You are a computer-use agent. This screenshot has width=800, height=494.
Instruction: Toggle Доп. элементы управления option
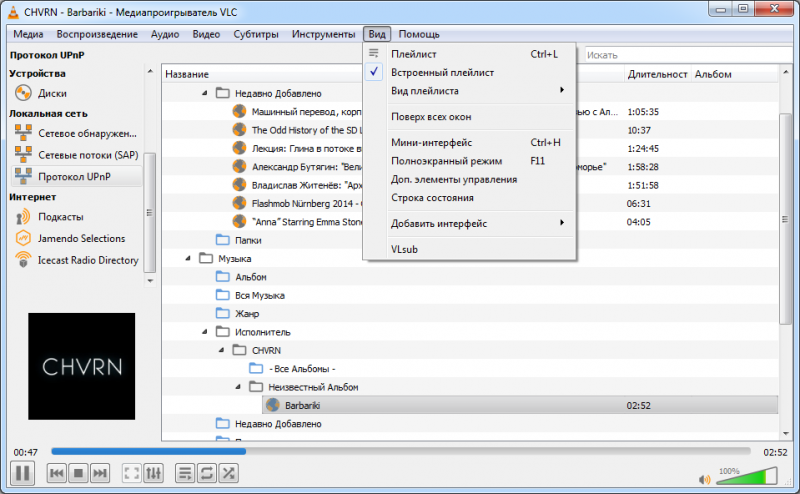pyautogui.click(x=469, y=180)
